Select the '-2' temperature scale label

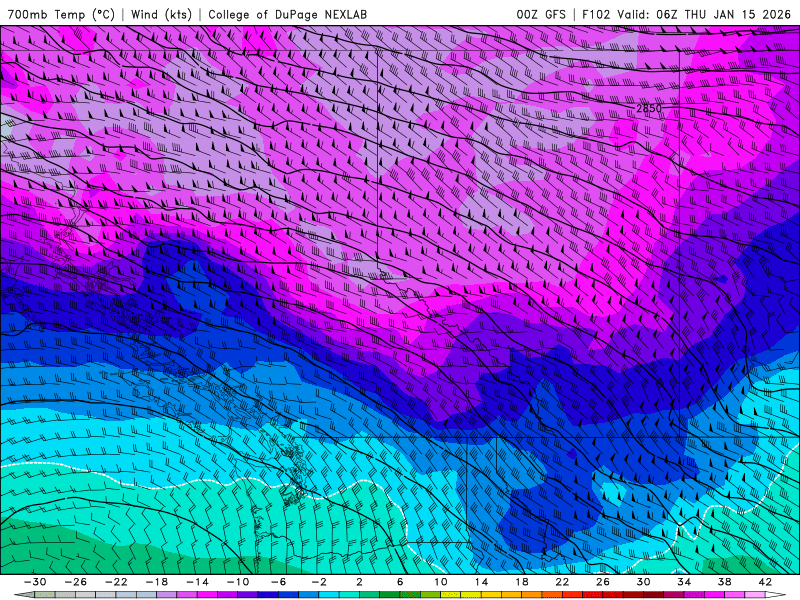(319, 582)
